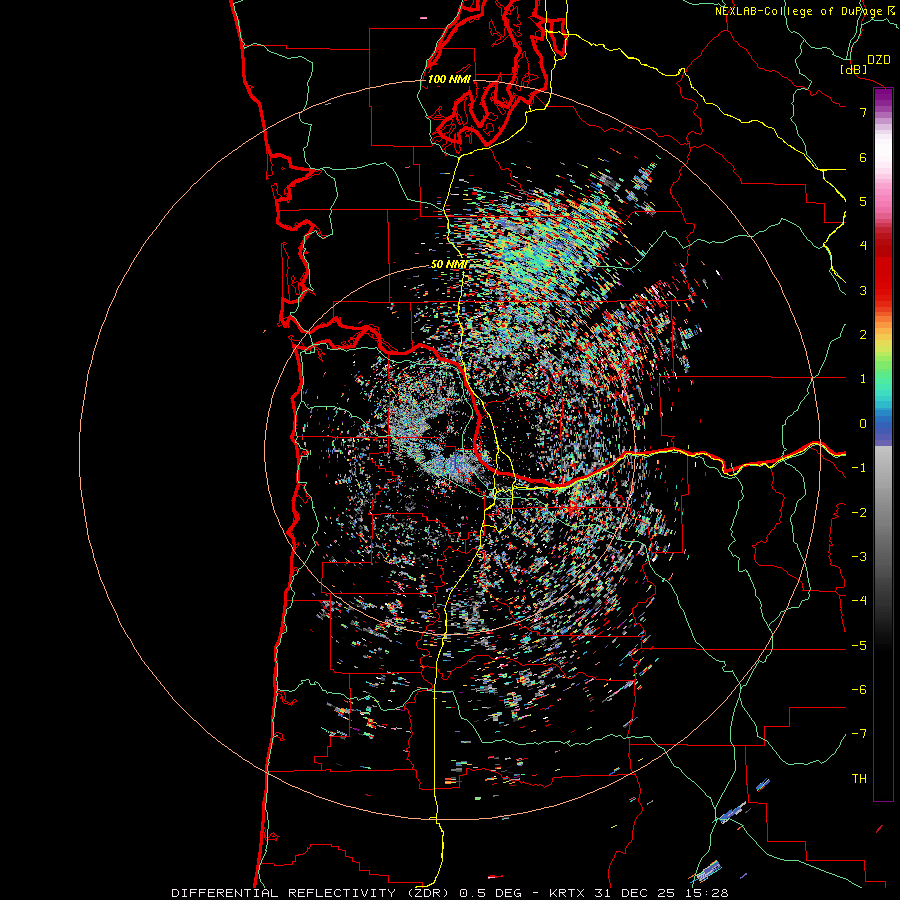Screen dimensions: 900x900
Task: Click the 6 value on color scale
Action: [863, 157]
